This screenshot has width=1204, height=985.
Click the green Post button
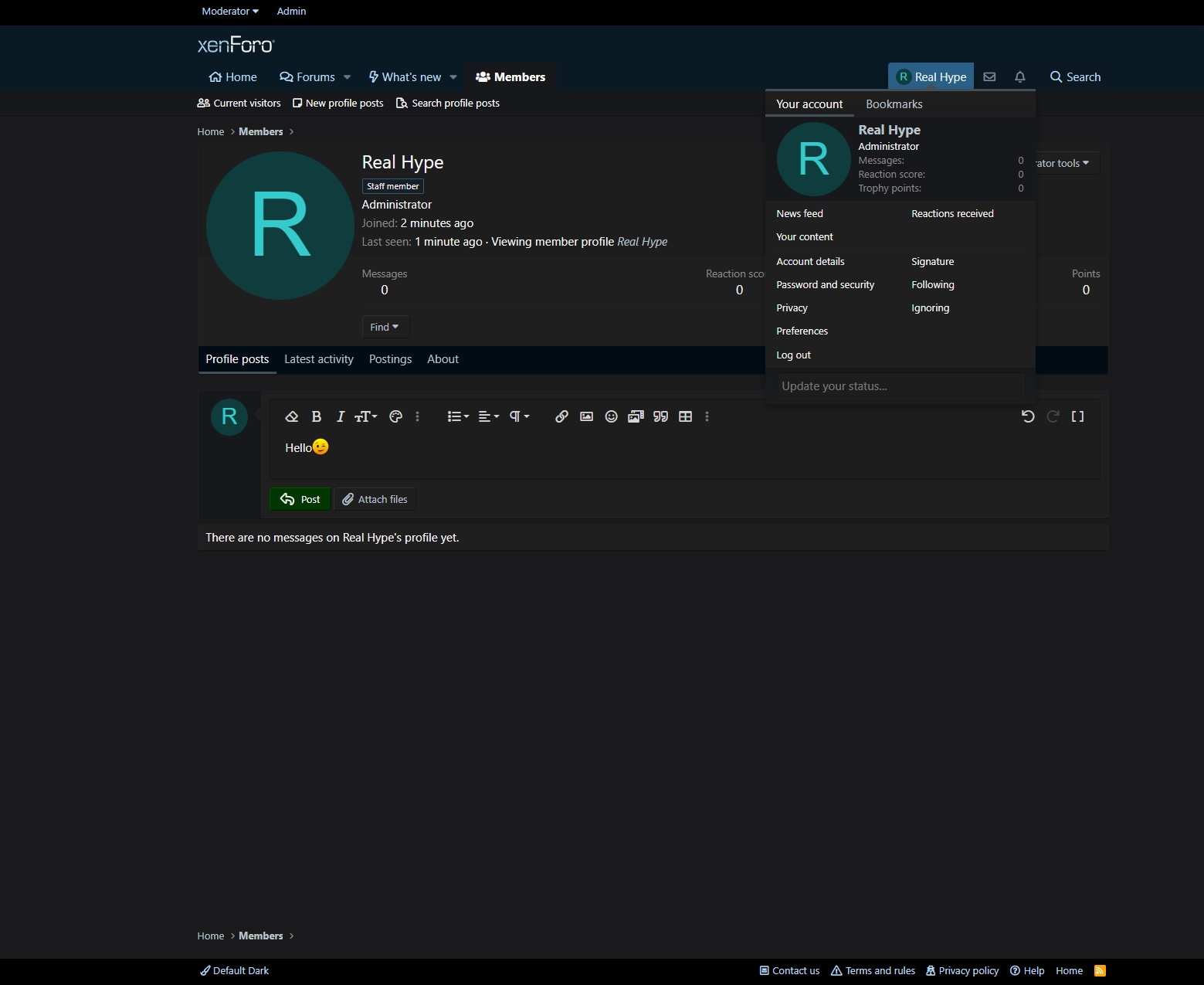[x=300, y=499]
